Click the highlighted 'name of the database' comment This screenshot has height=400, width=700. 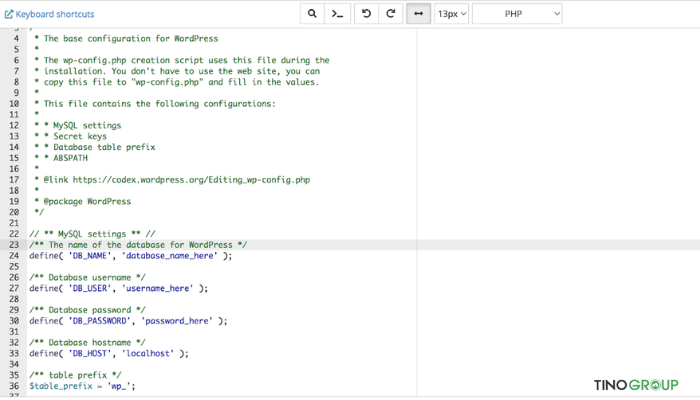pos(138,245)
